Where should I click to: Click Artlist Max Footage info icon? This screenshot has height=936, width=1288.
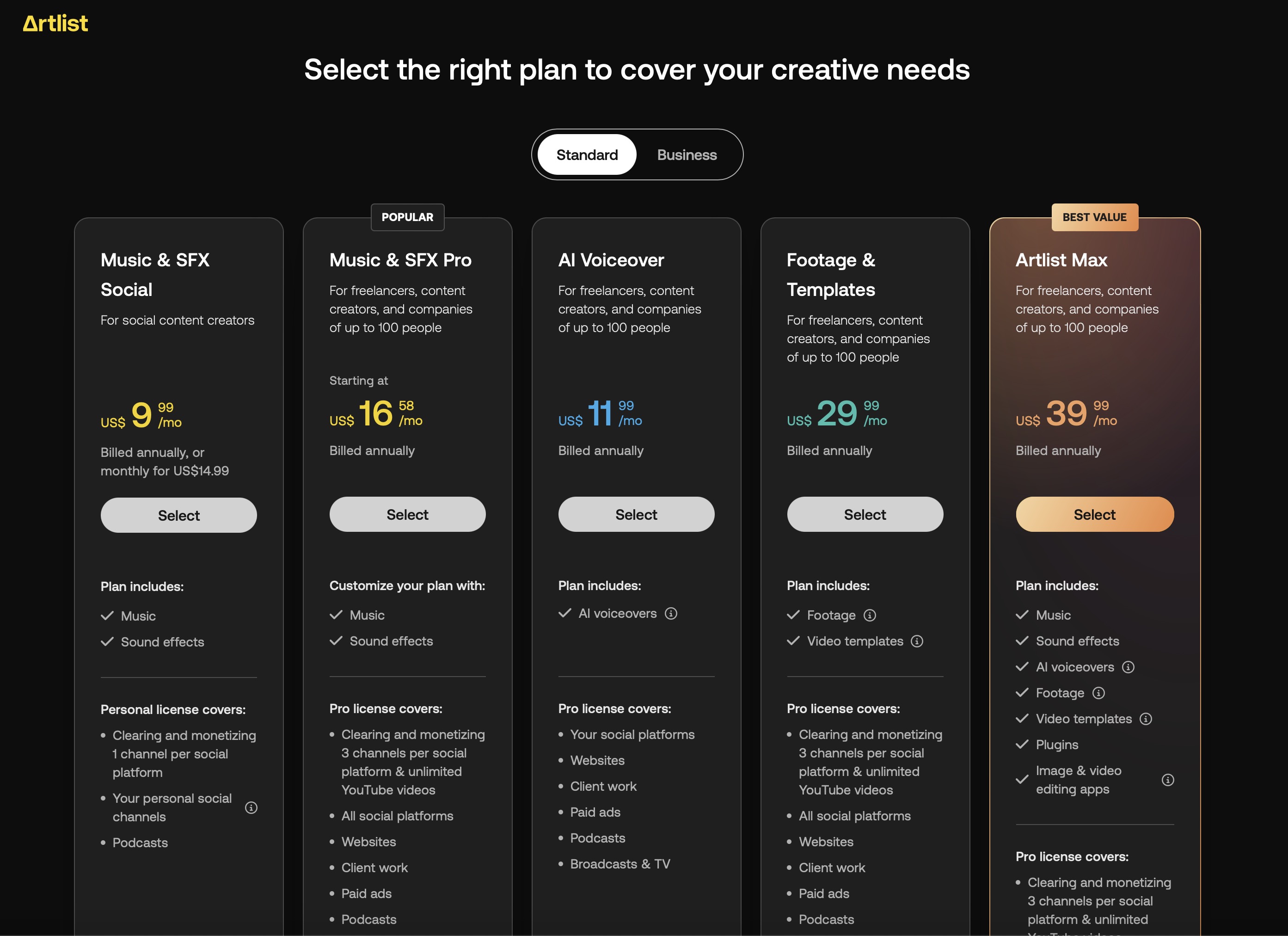coord(1098,693)
